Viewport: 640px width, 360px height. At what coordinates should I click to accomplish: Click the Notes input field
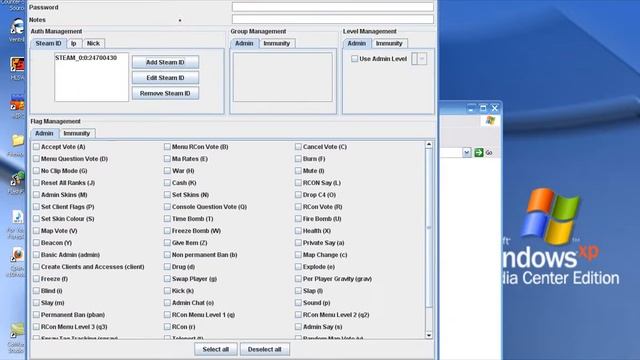pyautogui.click(x=333, y=19)
